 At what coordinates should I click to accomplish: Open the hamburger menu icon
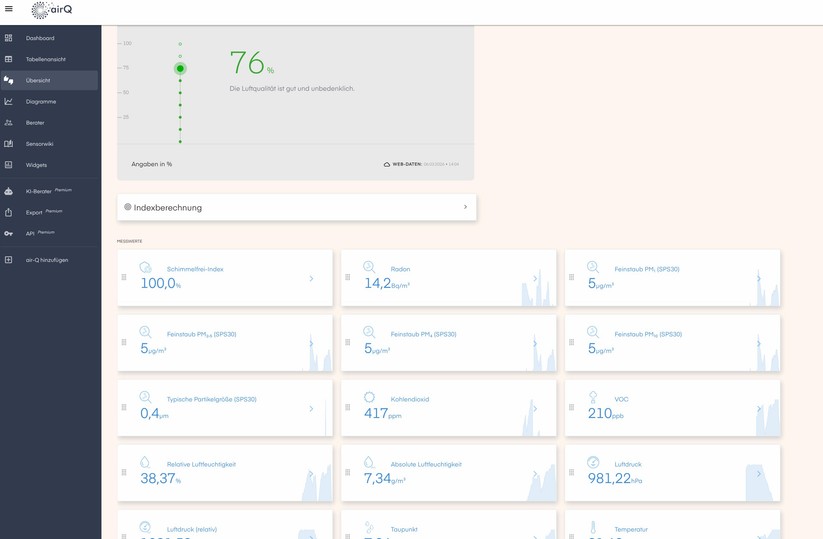[x=9, y=9]
